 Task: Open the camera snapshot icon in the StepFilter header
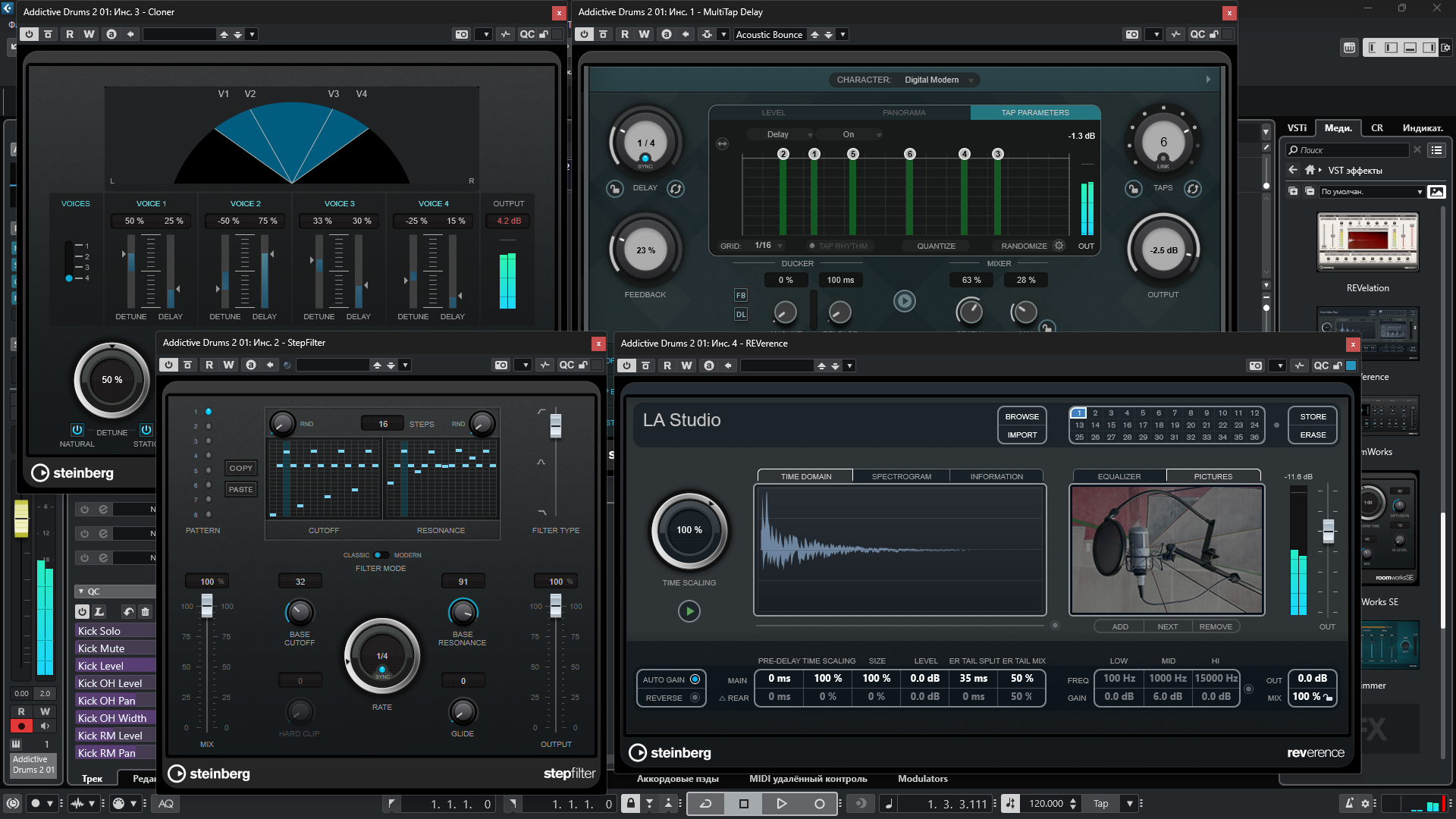coord(500,365)
